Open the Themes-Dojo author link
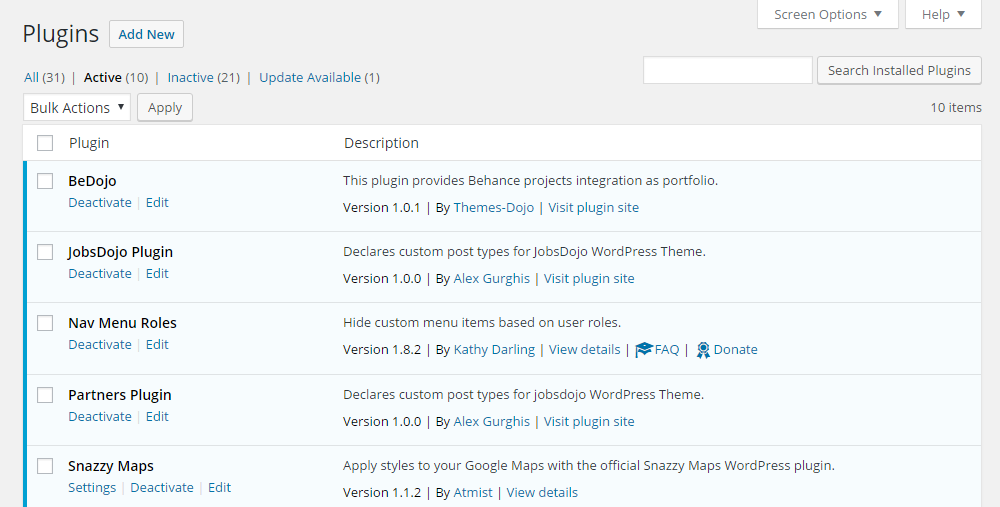 pyautogui.click(x=493, y=208)
